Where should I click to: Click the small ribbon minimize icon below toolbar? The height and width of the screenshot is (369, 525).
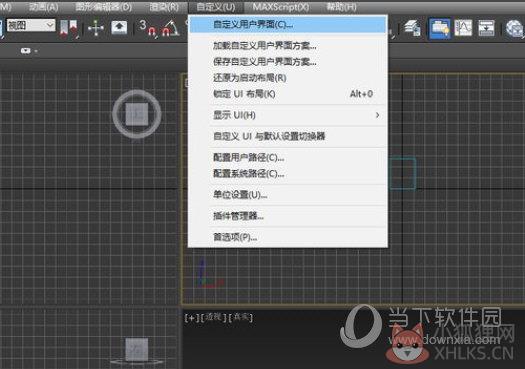pyautogui.click(x=26, y=51)
